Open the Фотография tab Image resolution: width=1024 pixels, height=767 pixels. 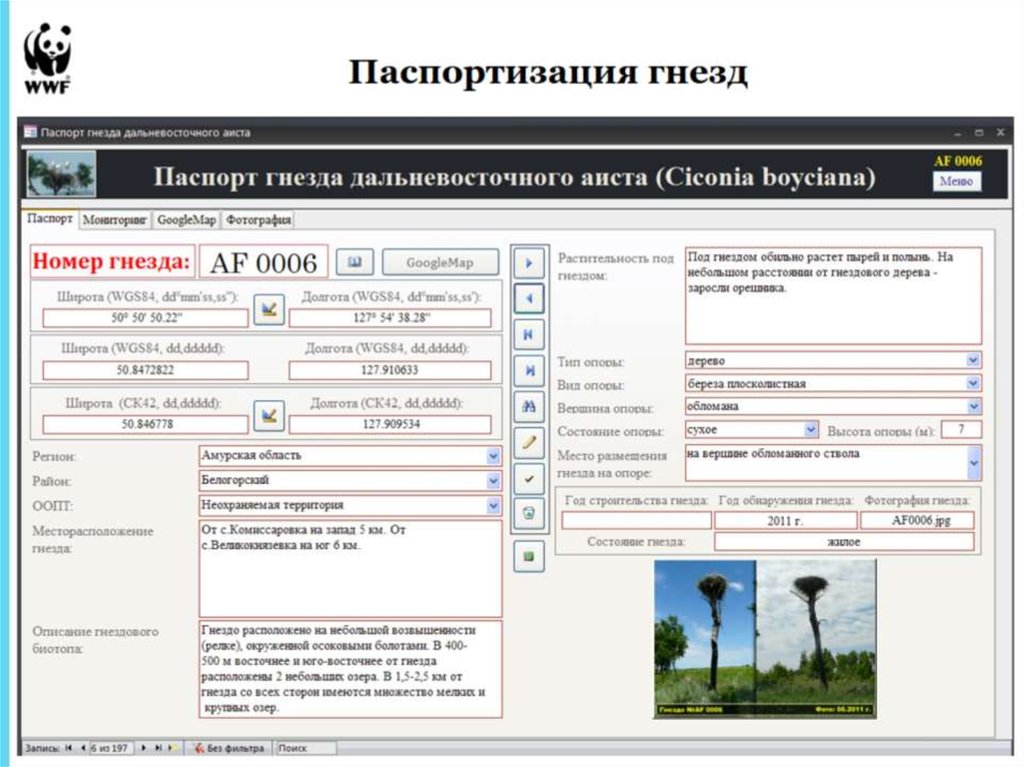258,219
